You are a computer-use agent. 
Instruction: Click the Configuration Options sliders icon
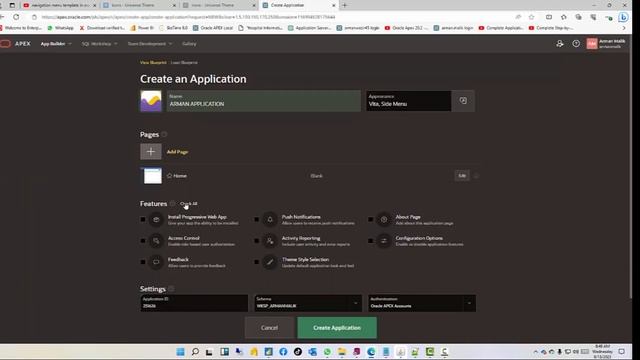(x=384, y=241)
